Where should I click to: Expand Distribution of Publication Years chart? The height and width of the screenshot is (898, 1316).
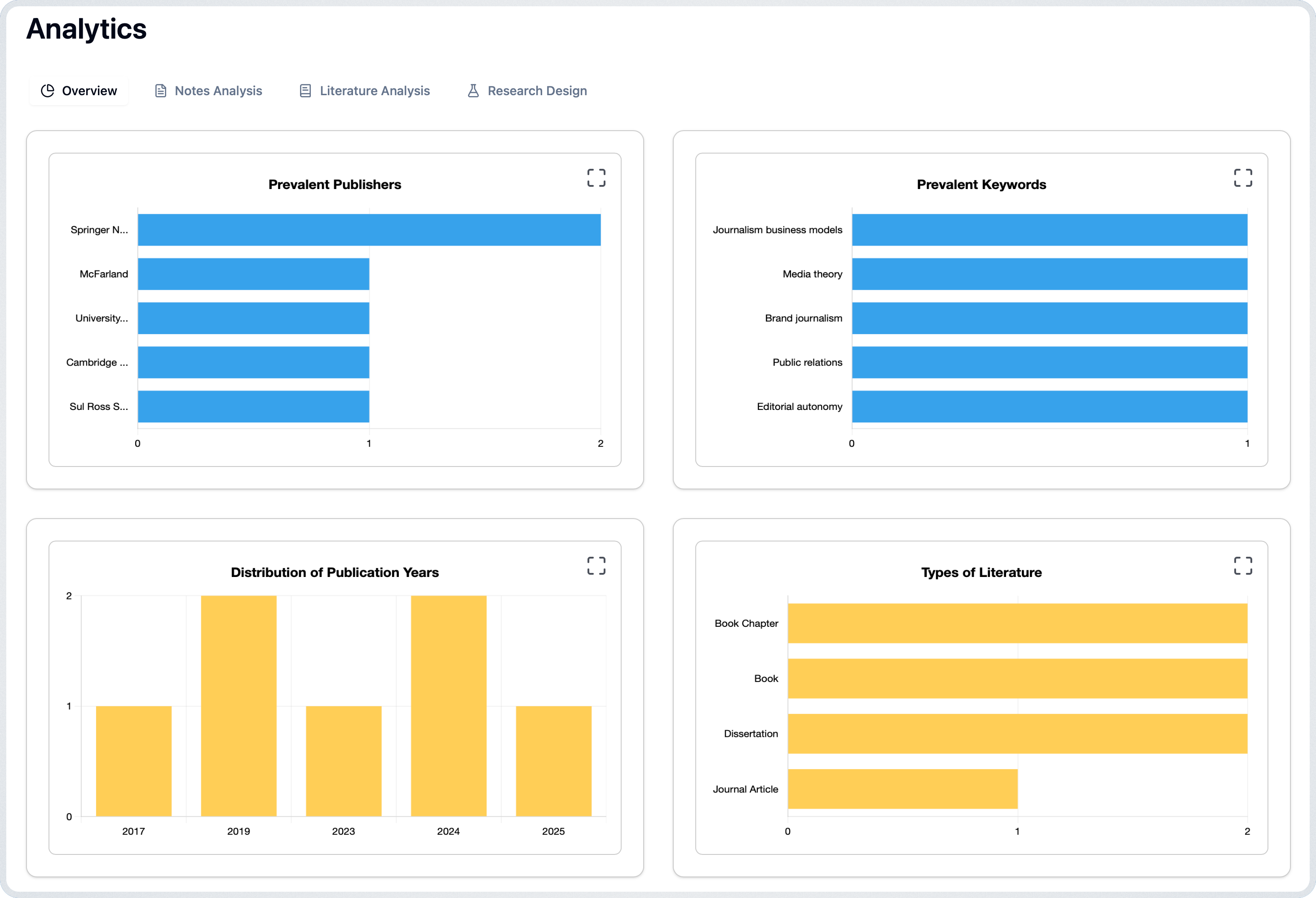point(596,566)
